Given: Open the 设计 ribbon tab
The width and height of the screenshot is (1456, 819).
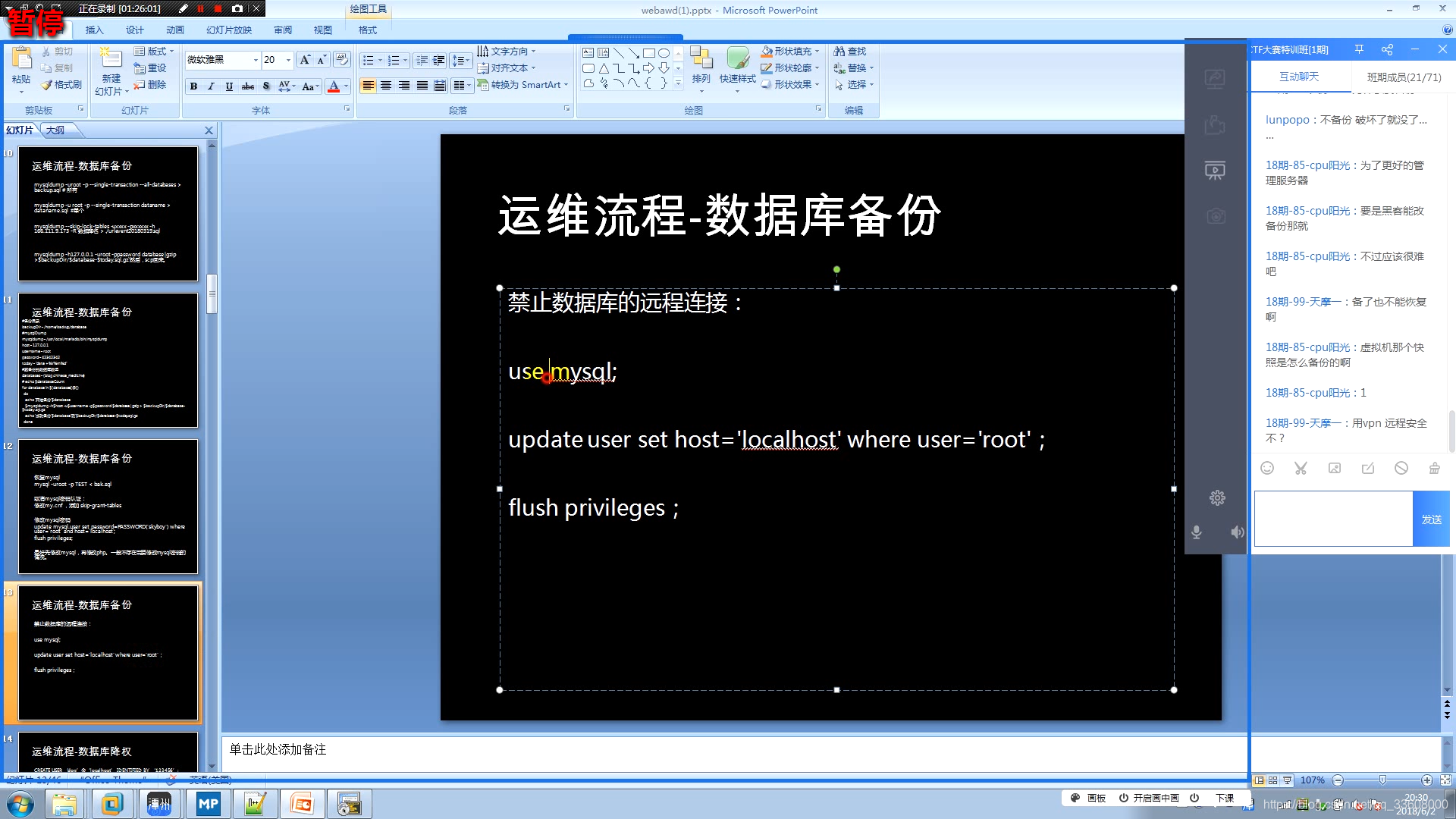Looking at the screenshot, I should 135,30.
